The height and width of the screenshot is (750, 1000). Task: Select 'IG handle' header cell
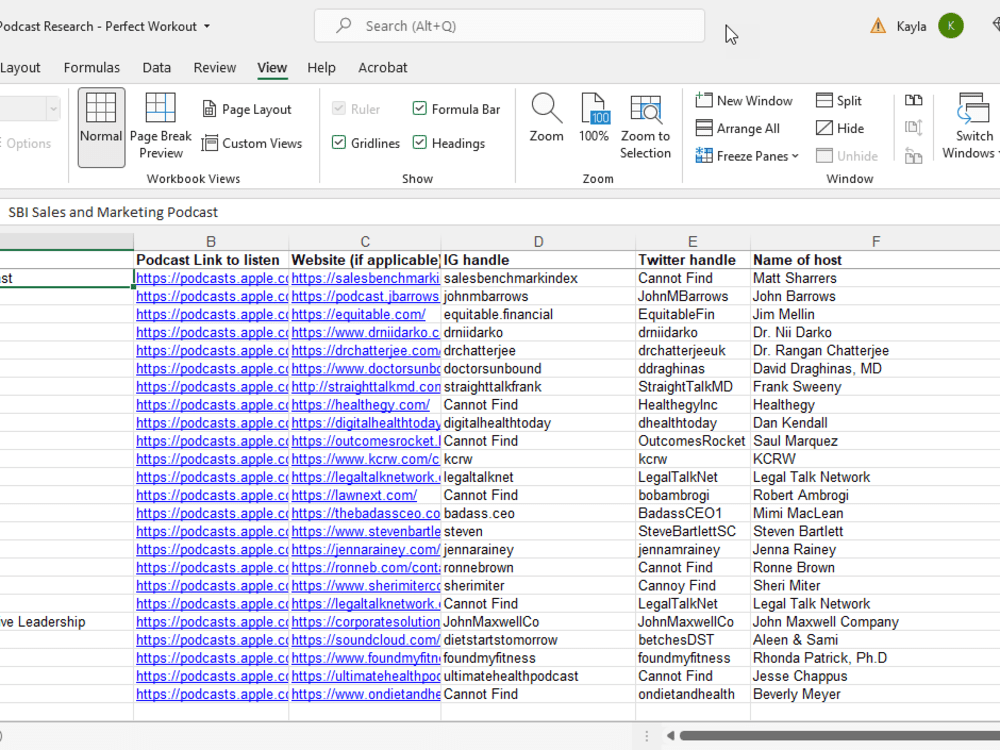click(x=538, y=260)
